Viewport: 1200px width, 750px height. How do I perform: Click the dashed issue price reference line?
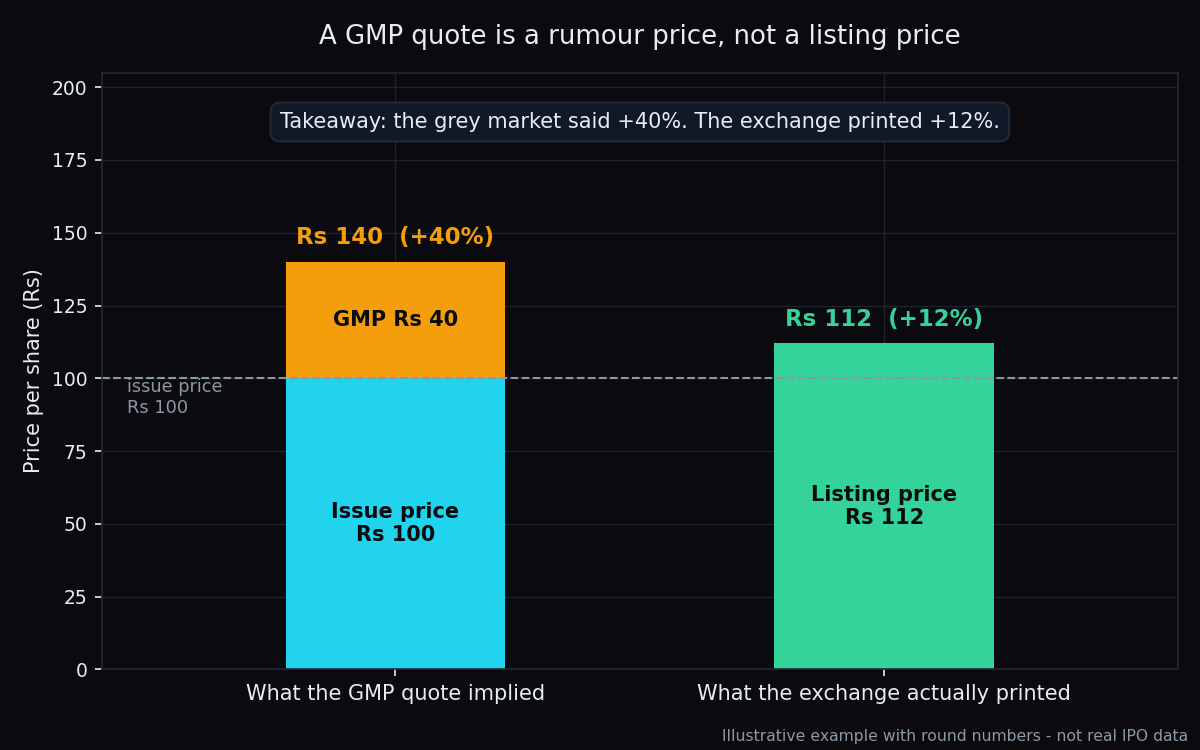[x=640, y=378]
